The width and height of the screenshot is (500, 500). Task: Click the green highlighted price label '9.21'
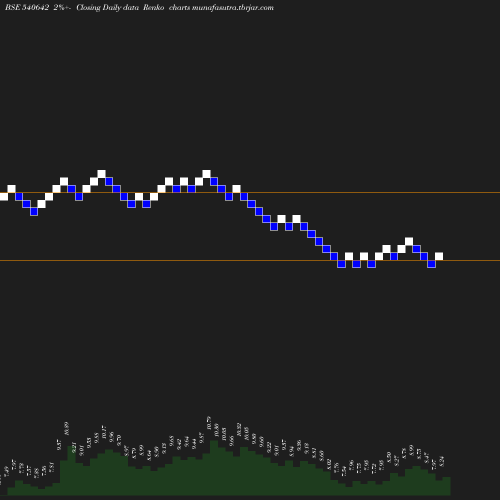[74, 447]
